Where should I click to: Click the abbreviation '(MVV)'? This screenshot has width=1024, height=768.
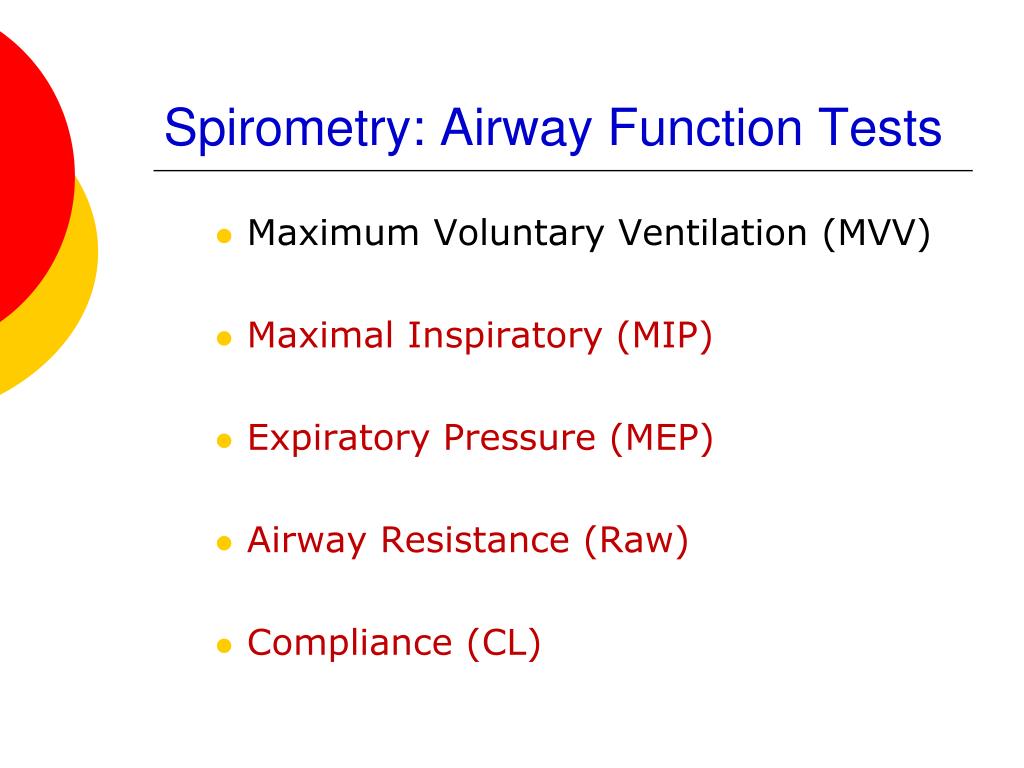876,233
